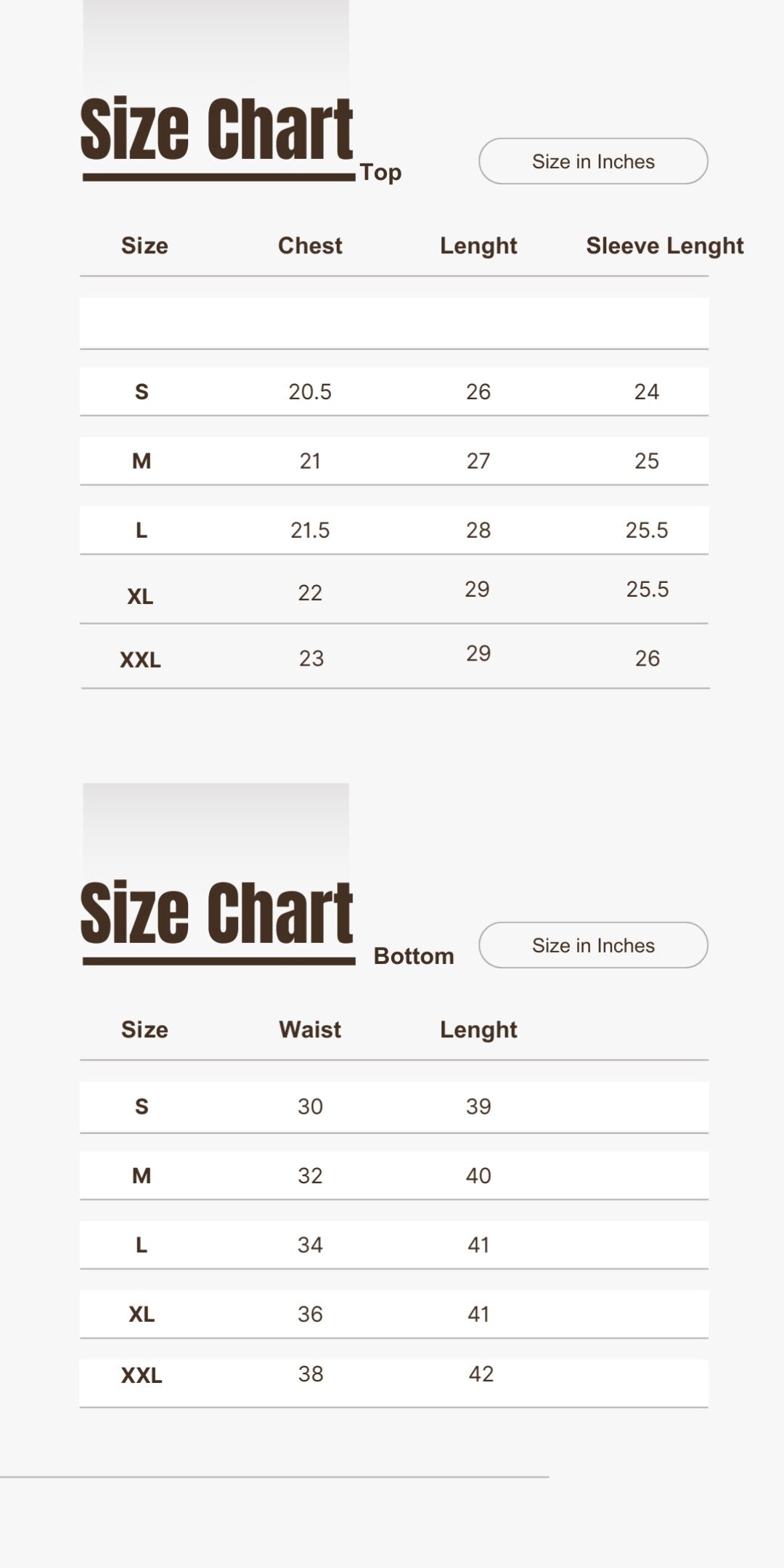Click the Sleeve Lenght column header

[664, 245]
